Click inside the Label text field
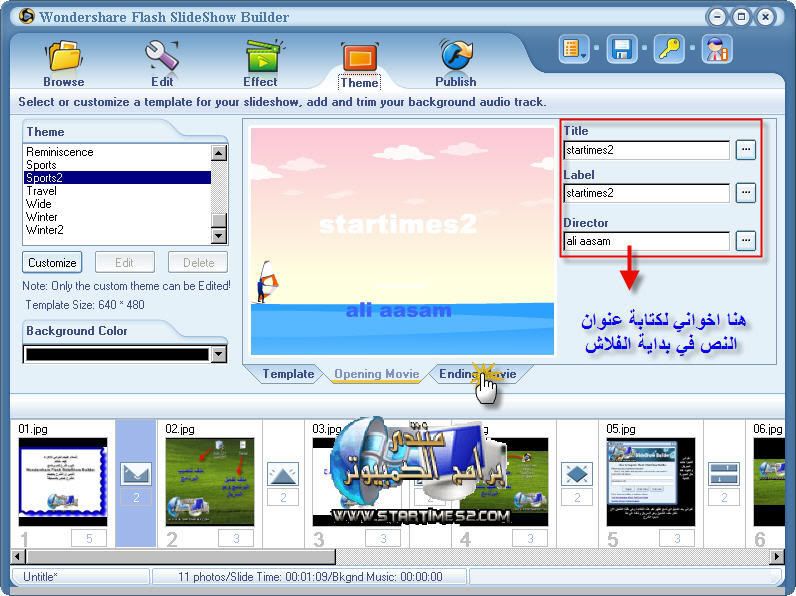Image resolution: width=796 pixels, height=596 pixels. coord(647,193)
